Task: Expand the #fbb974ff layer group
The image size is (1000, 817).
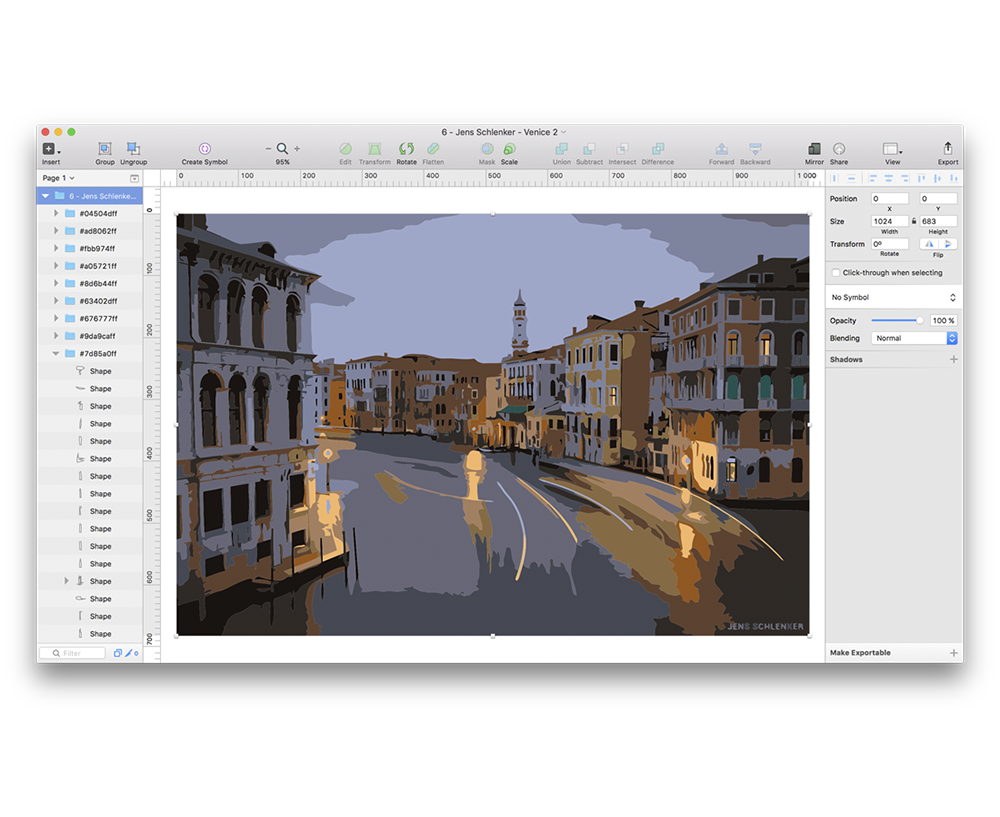Action: click(55, 248)
